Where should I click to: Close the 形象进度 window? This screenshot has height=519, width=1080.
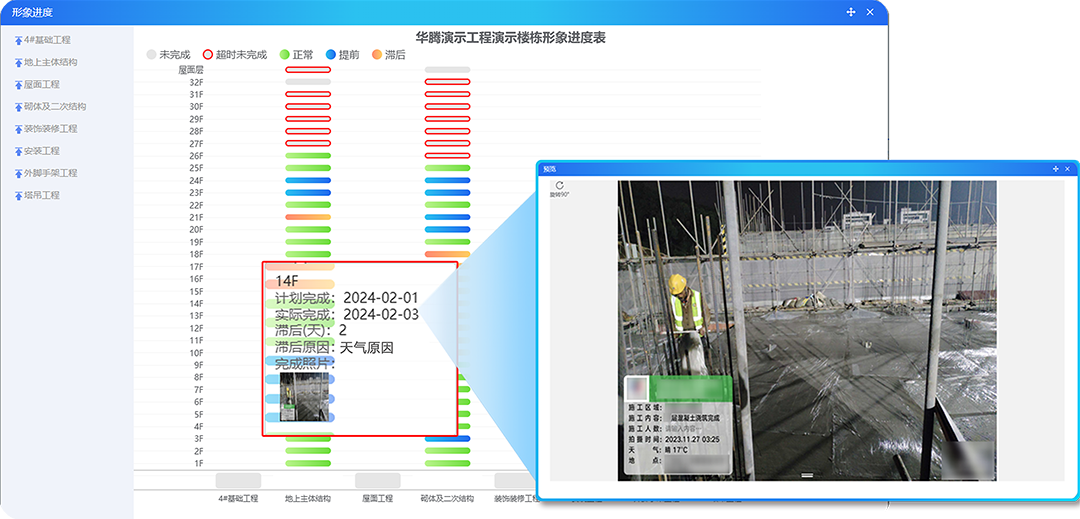(870, 12)
